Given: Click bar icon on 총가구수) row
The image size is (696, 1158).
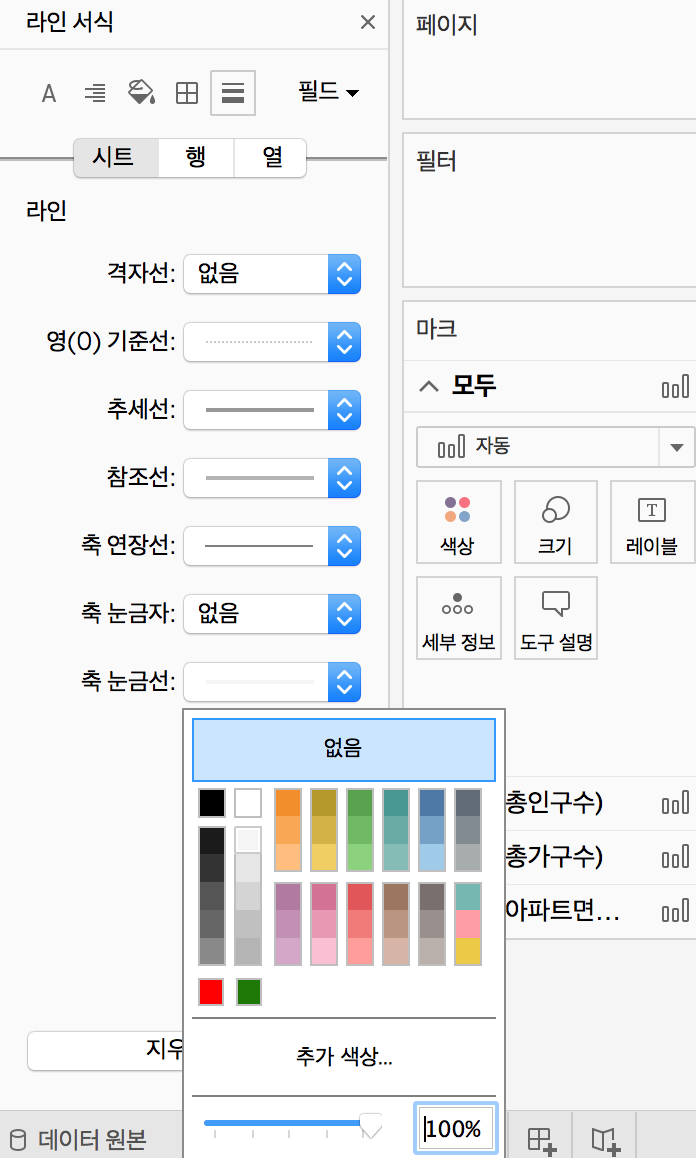Looking at the screenshot, I should point(675,857).
